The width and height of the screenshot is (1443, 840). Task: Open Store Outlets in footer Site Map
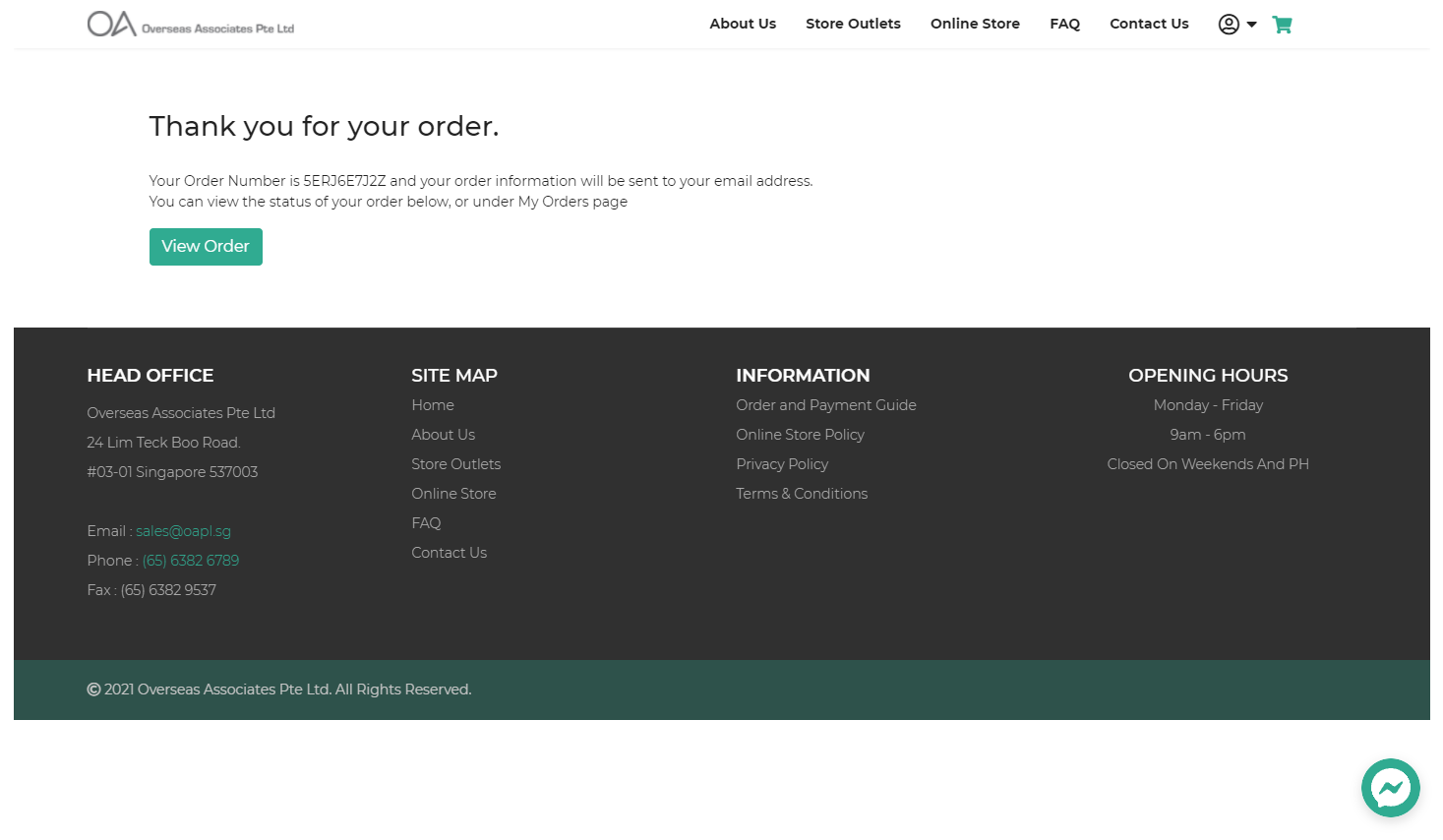[455, 464]
